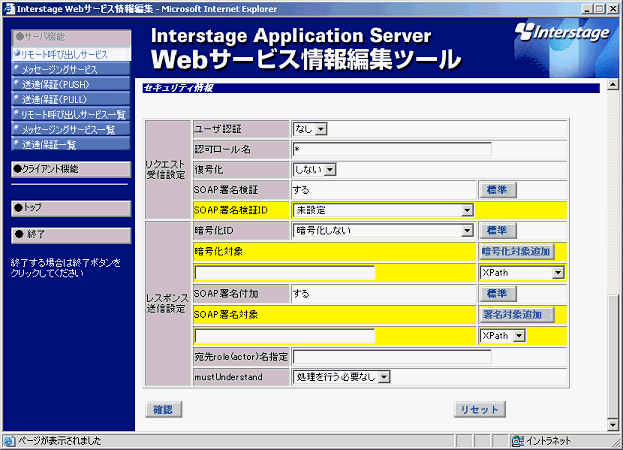The image size is (623, 450).
Task: Open メッセージングサービス一覧 in the sidebar
Action: click(x=71, y=129)
